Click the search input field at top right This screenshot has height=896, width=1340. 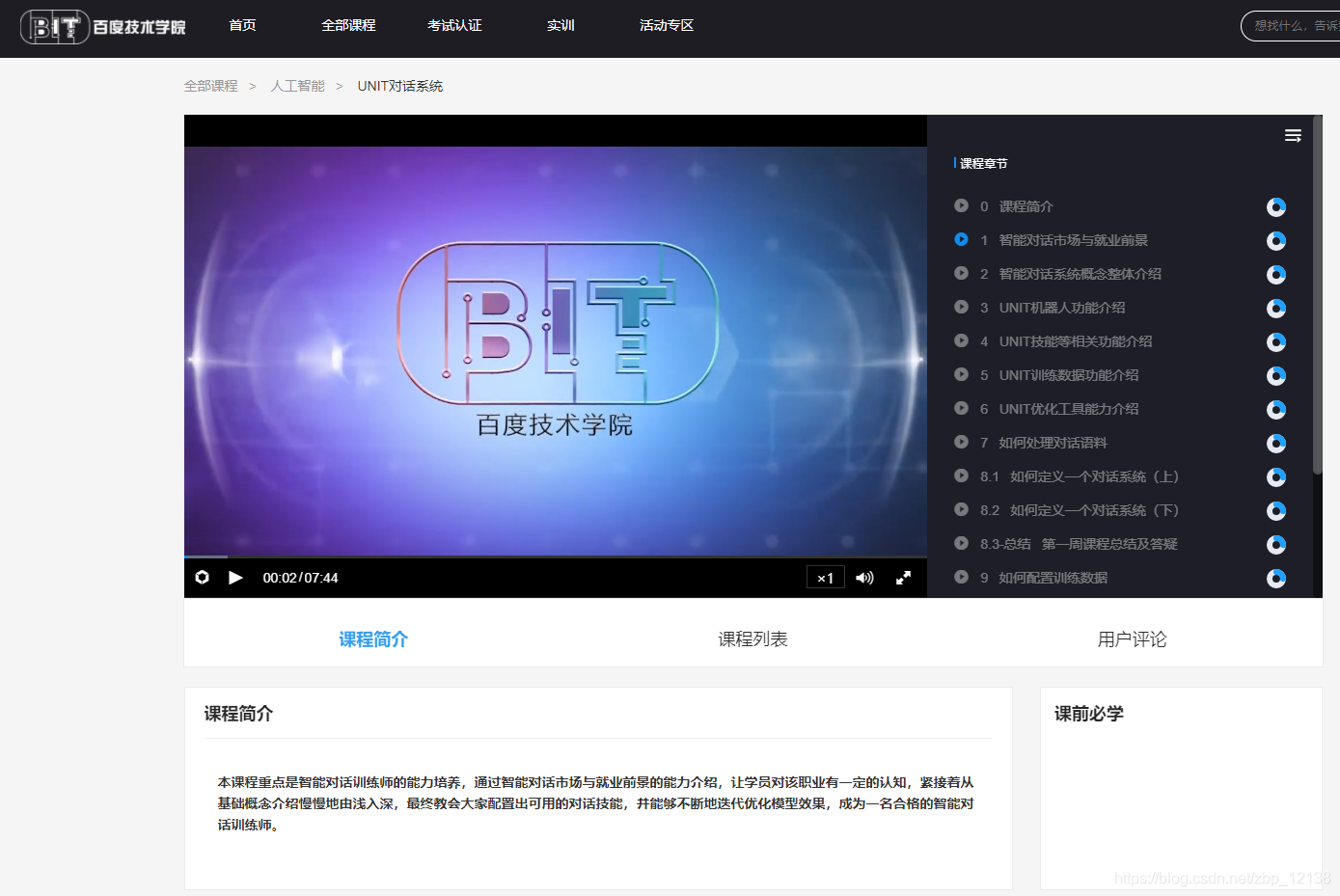[1291, 26]
